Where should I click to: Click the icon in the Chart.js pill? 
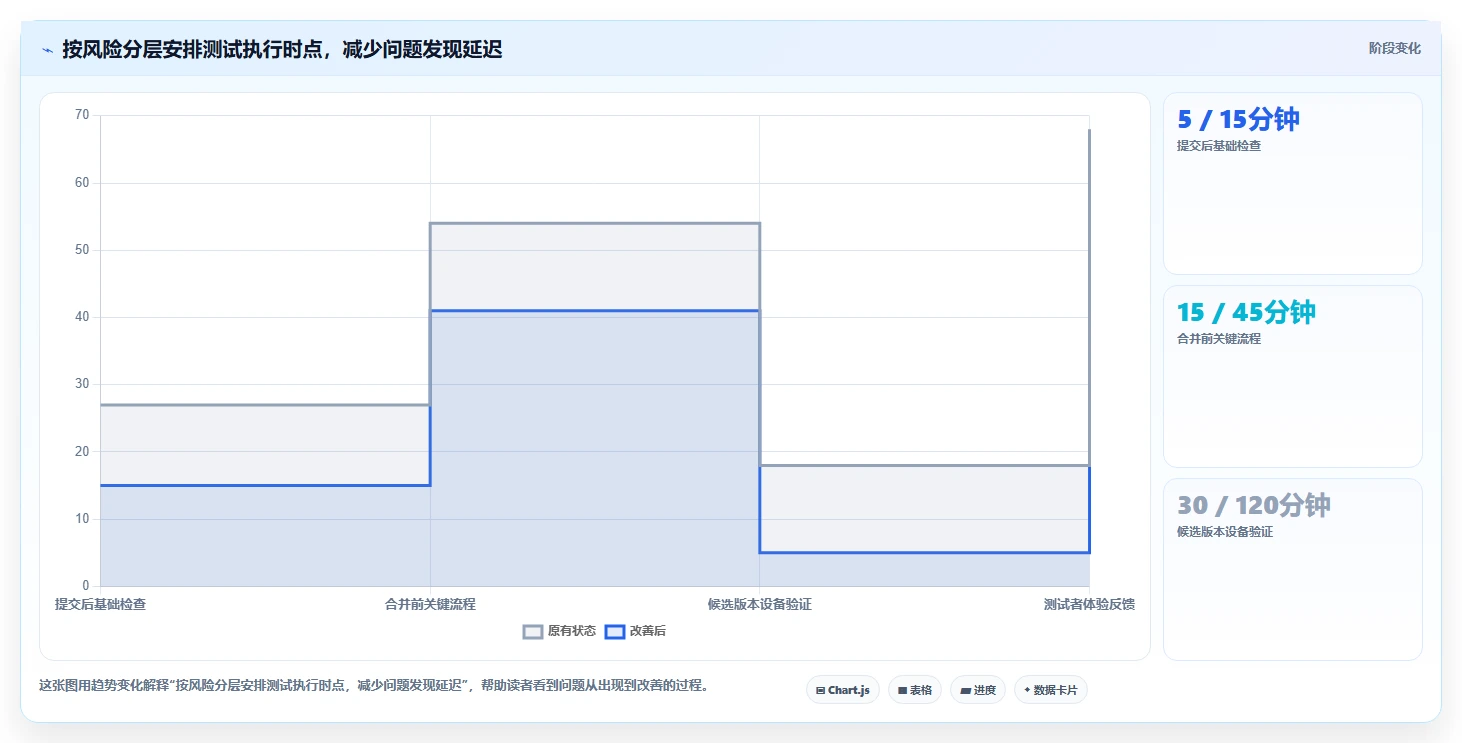click(x=820, y=690)
